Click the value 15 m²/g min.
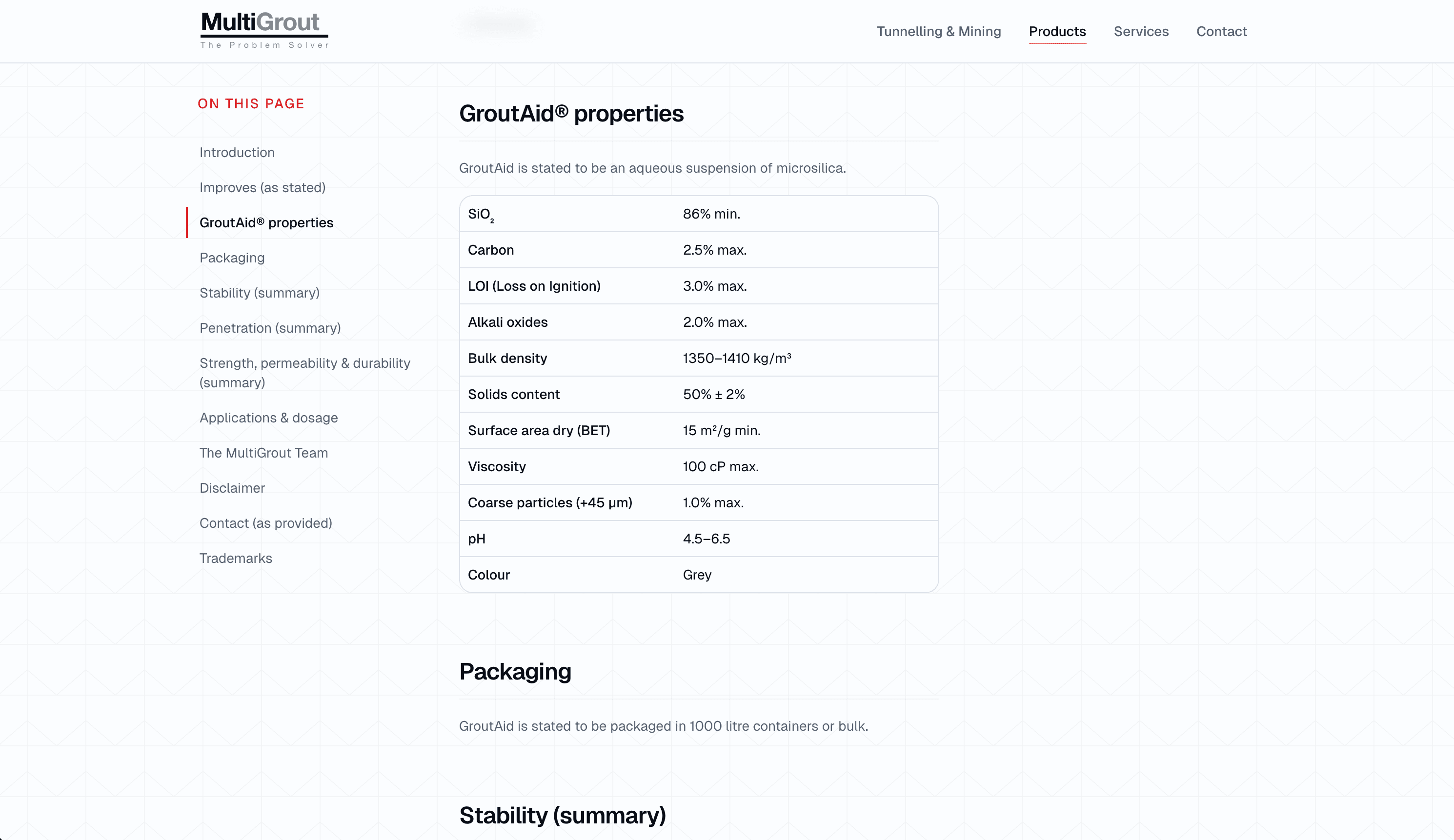The height and width of the screenshot is (840, 1454). click(x=722, y=430)
